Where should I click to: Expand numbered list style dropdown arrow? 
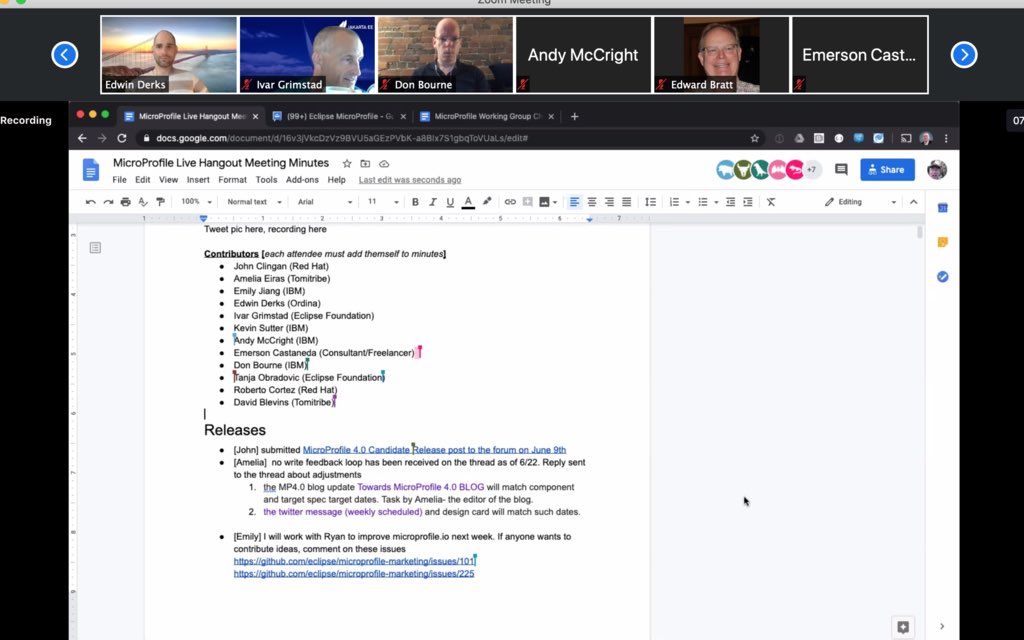point(688,202)
